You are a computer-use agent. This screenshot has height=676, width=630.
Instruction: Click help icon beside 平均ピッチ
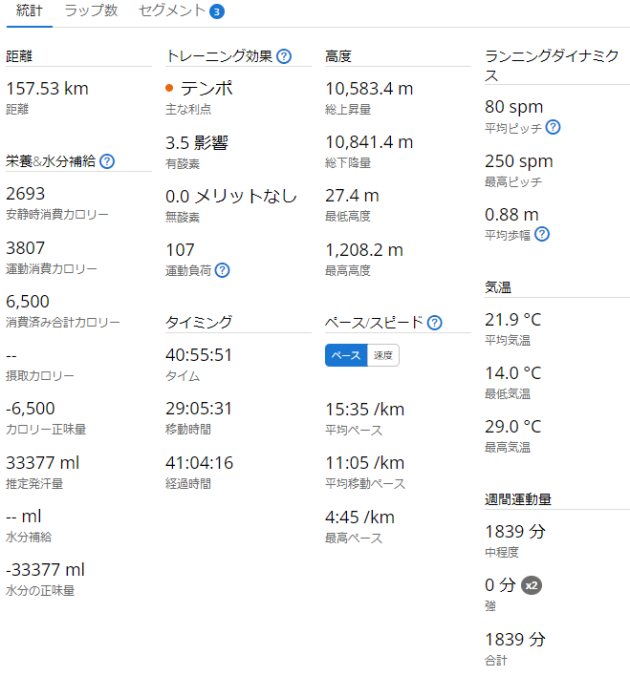[553, 127]
